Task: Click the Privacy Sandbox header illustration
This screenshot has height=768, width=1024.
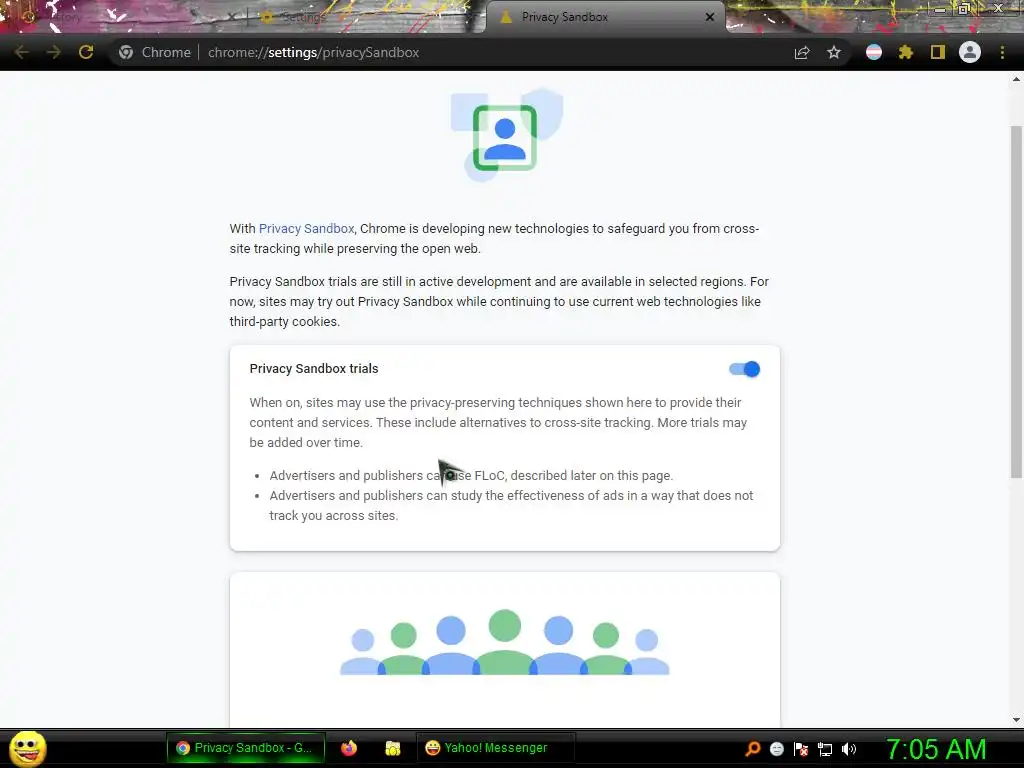Action: tap(506, 135)
